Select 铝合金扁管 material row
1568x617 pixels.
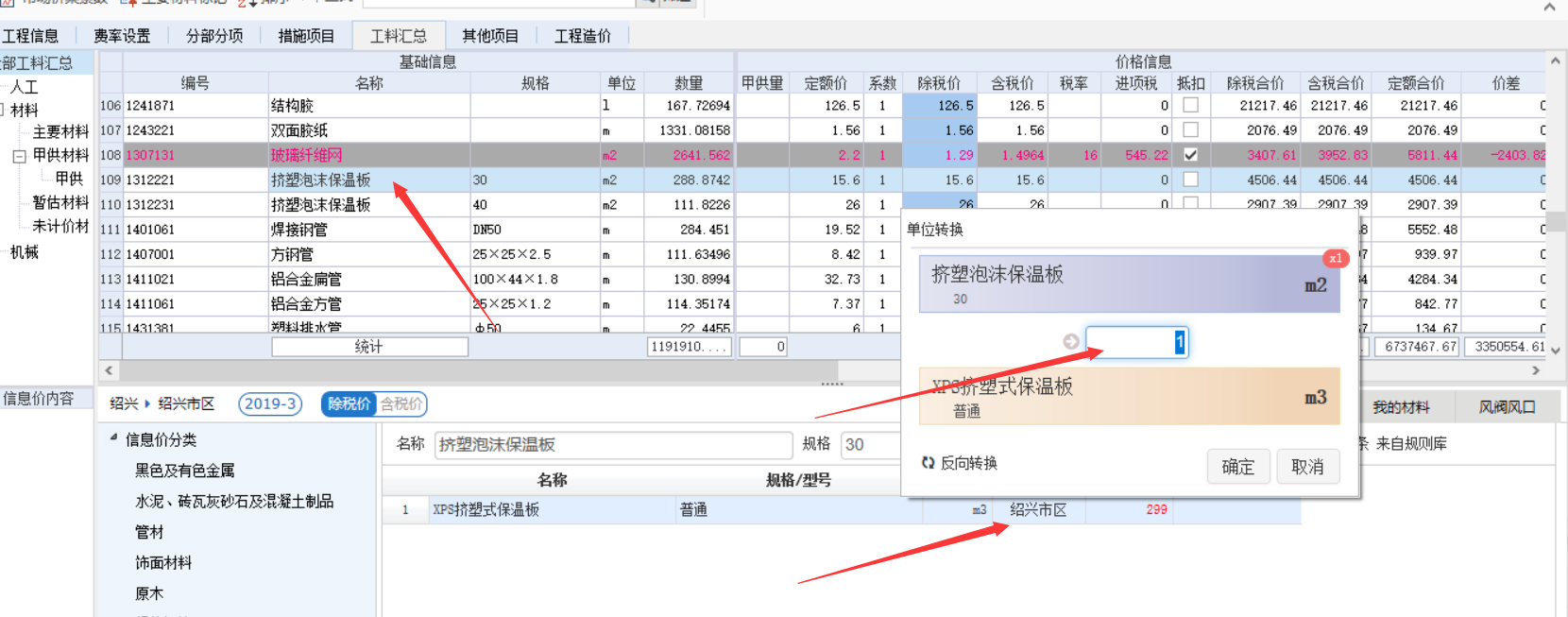coord(306,279)
